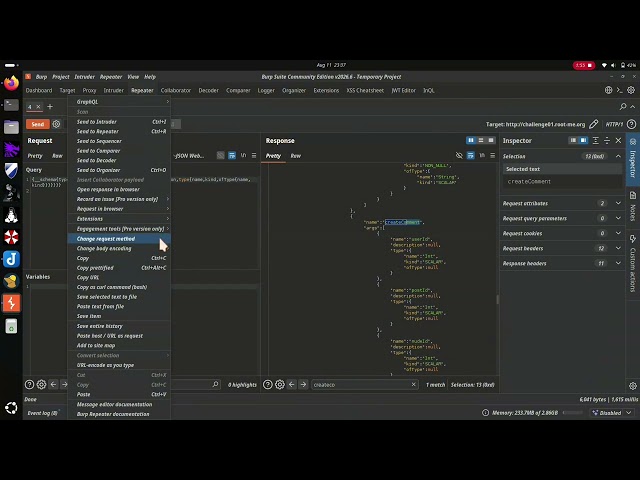Toggle request \n newline display
Viewport: 640px width, 480px height.
click(x=243, y=156)
